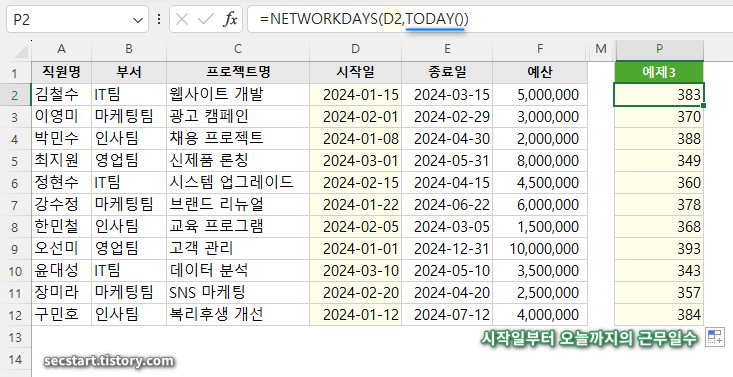The width and height of the screenshot is (733, 377).
Task: Select column B header
Action: pos(129,49)
